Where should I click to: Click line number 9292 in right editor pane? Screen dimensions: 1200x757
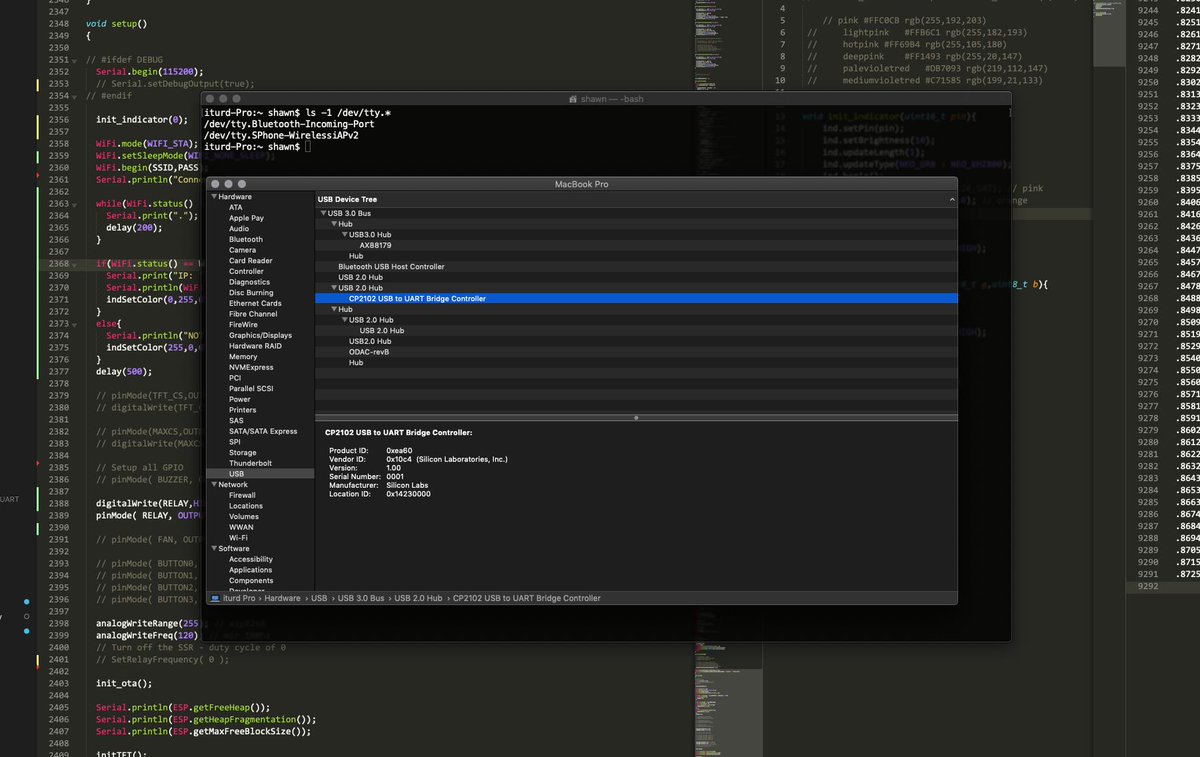(x=1148, y=586)
